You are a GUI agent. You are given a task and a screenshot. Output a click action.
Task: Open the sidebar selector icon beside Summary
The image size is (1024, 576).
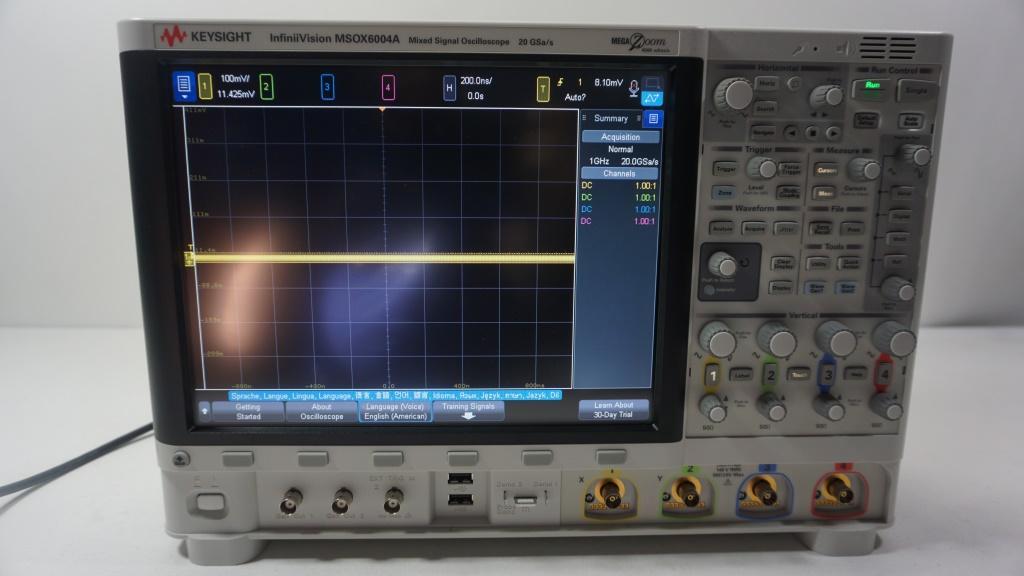tap(653, 118)
